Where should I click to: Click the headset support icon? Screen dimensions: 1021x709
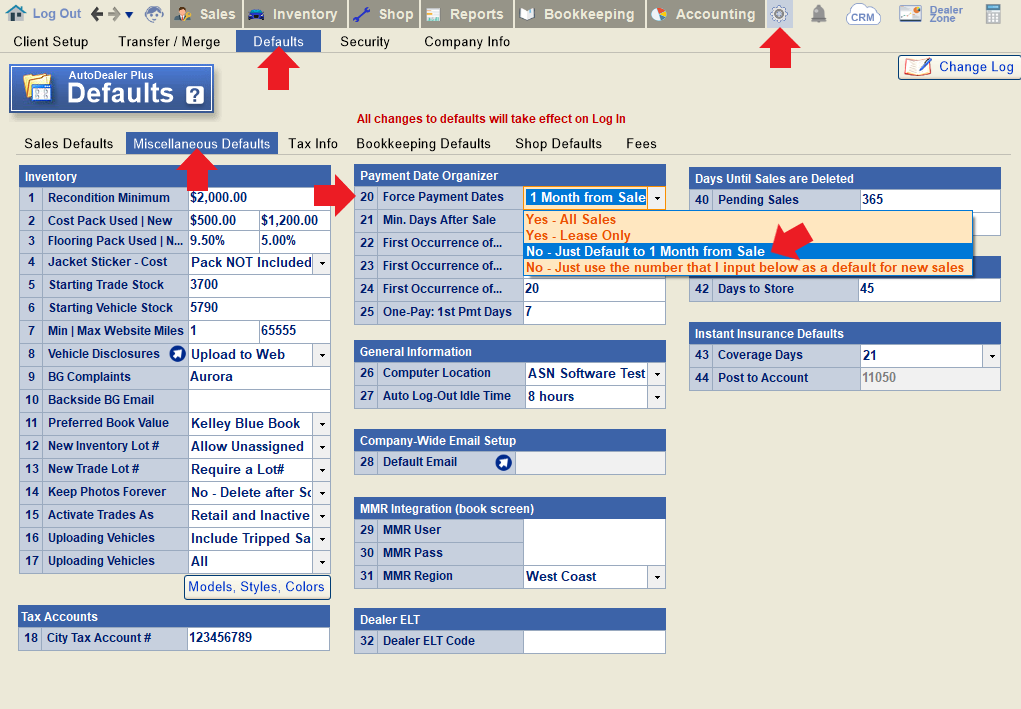coord(154,14)
